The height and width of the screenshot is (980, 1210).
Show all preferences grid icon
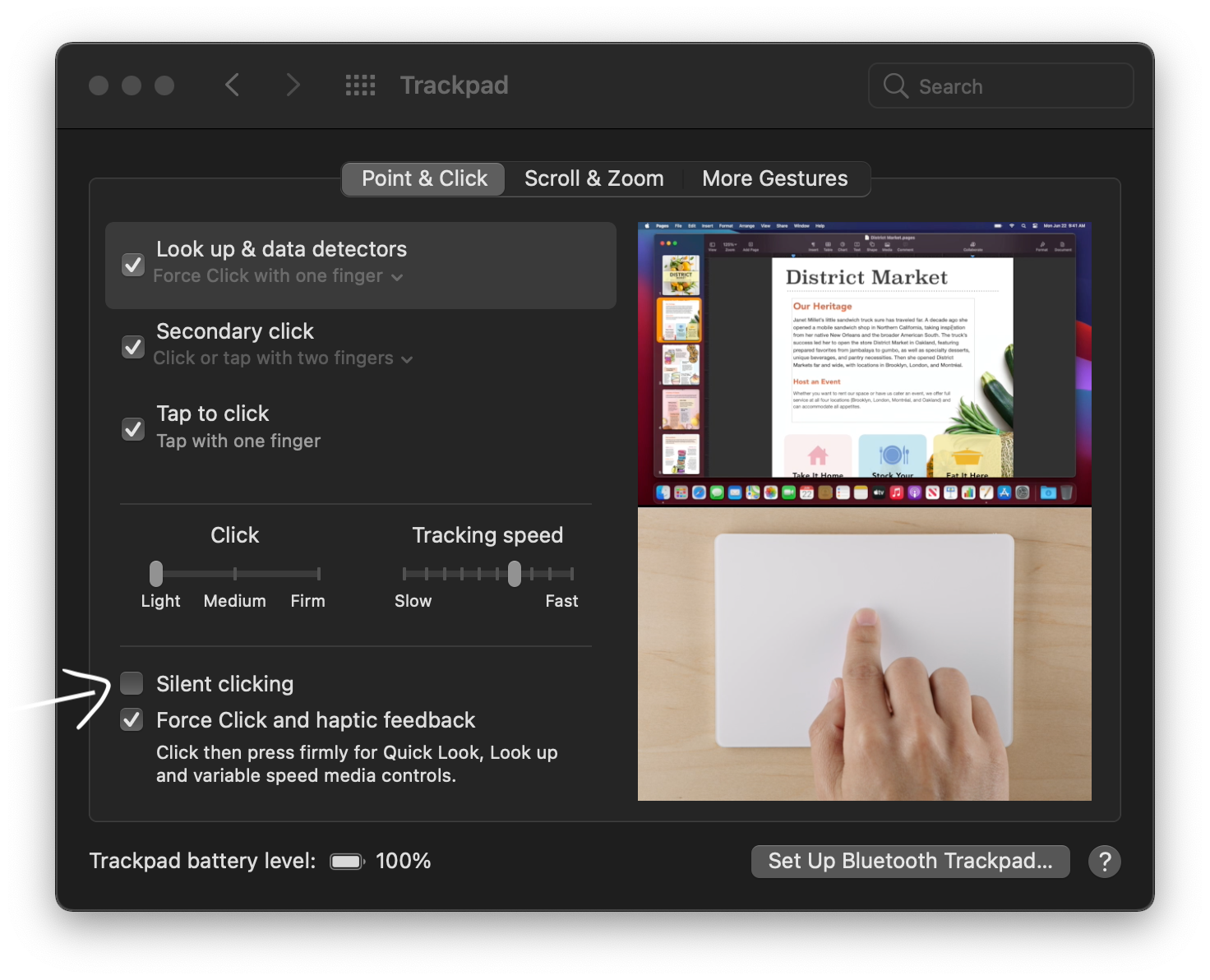click(x=360, y=85)
